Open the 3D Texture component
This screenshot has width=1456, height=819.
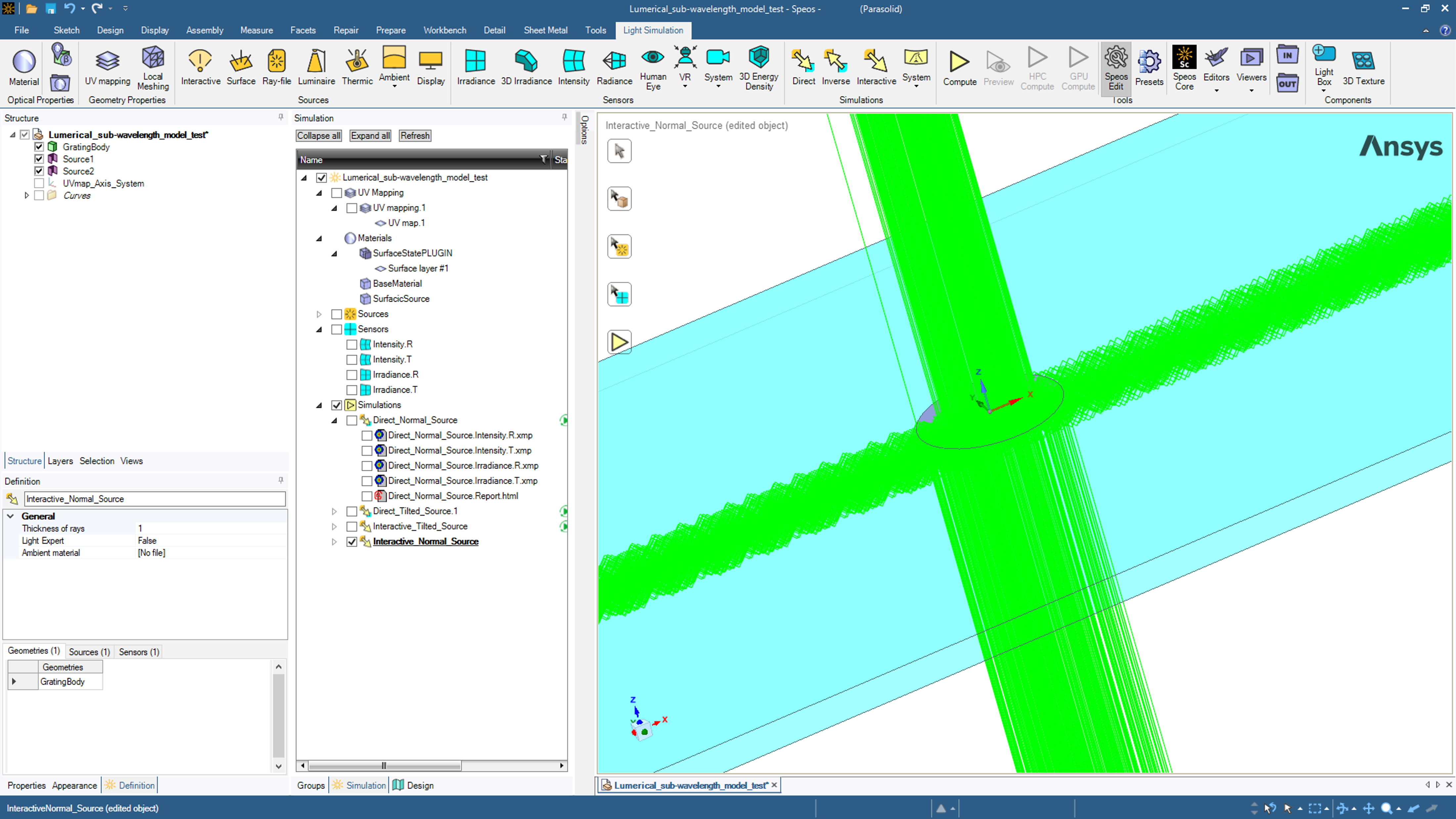pos(1363,67)
